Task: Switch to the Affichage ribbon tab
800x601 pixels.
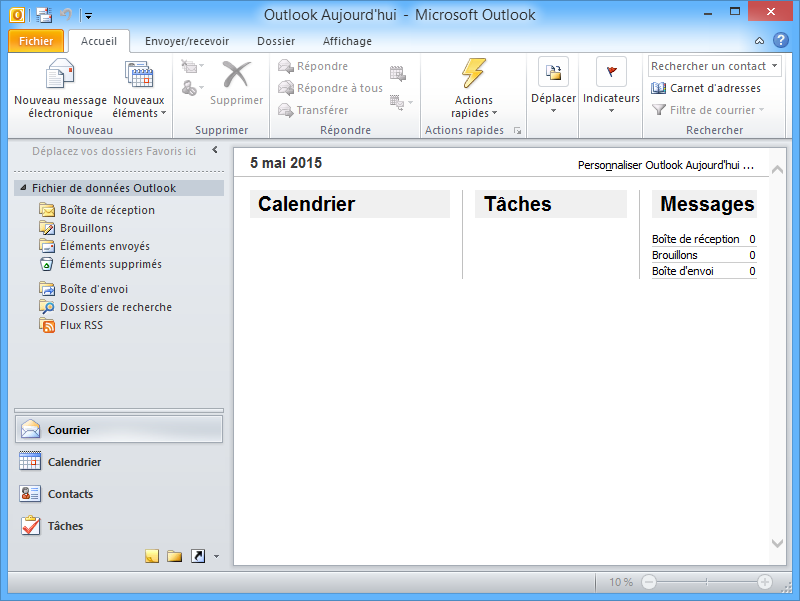Action: pos(347,41)
